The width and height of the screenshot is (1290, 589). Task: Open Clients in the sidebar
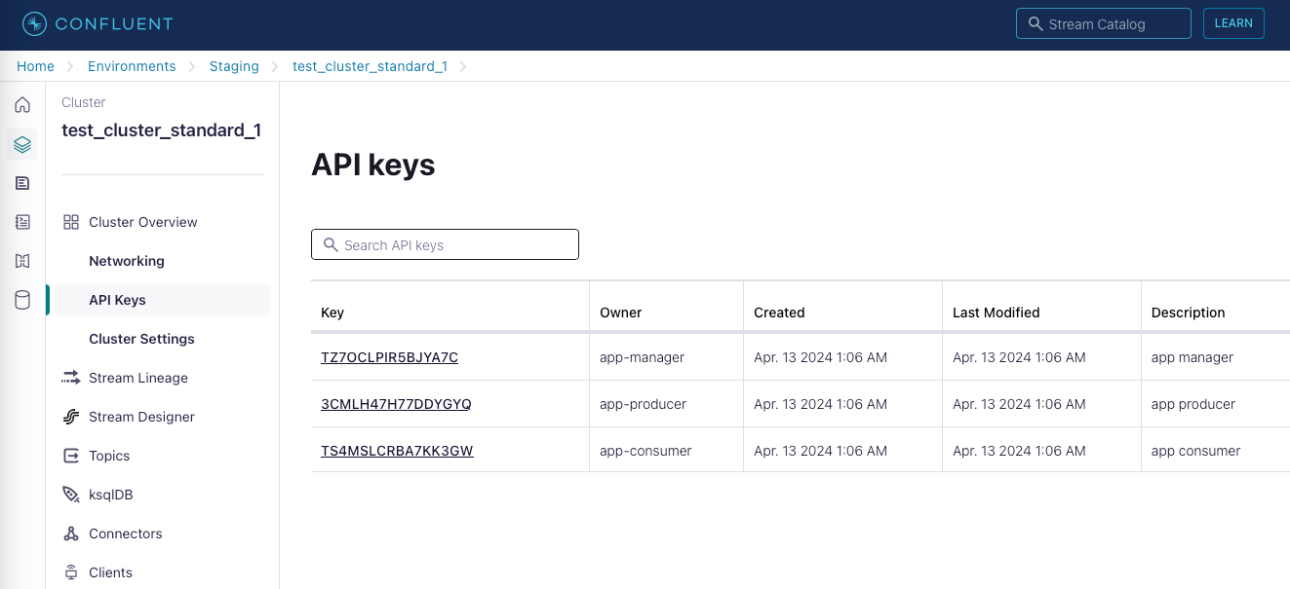(110, 573)
